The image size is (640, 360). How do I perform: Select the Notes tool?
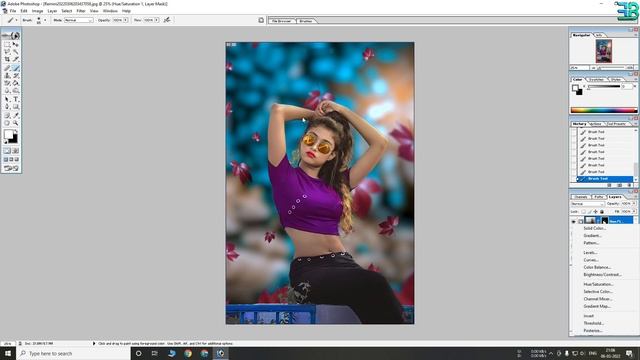(x=7, y=116)
